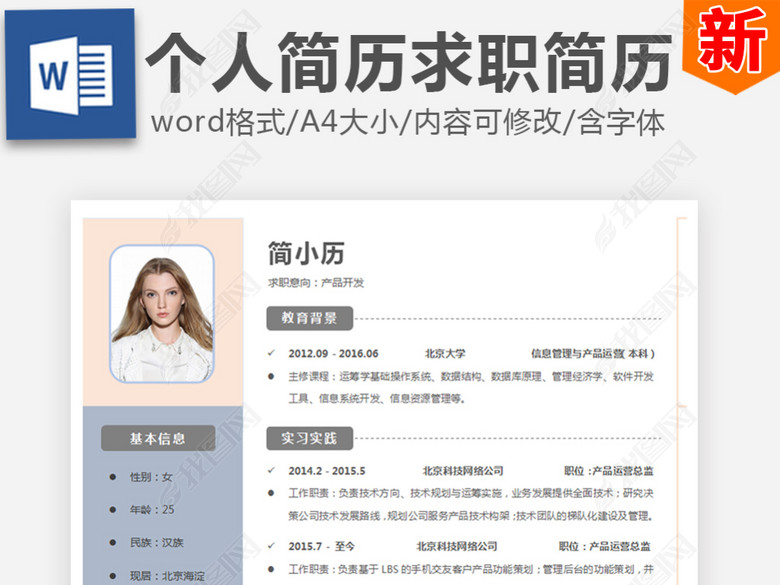This screenshot has height=585, width=780.
Task: Click the orange '新' badge
Action: [x=731, y=46]
